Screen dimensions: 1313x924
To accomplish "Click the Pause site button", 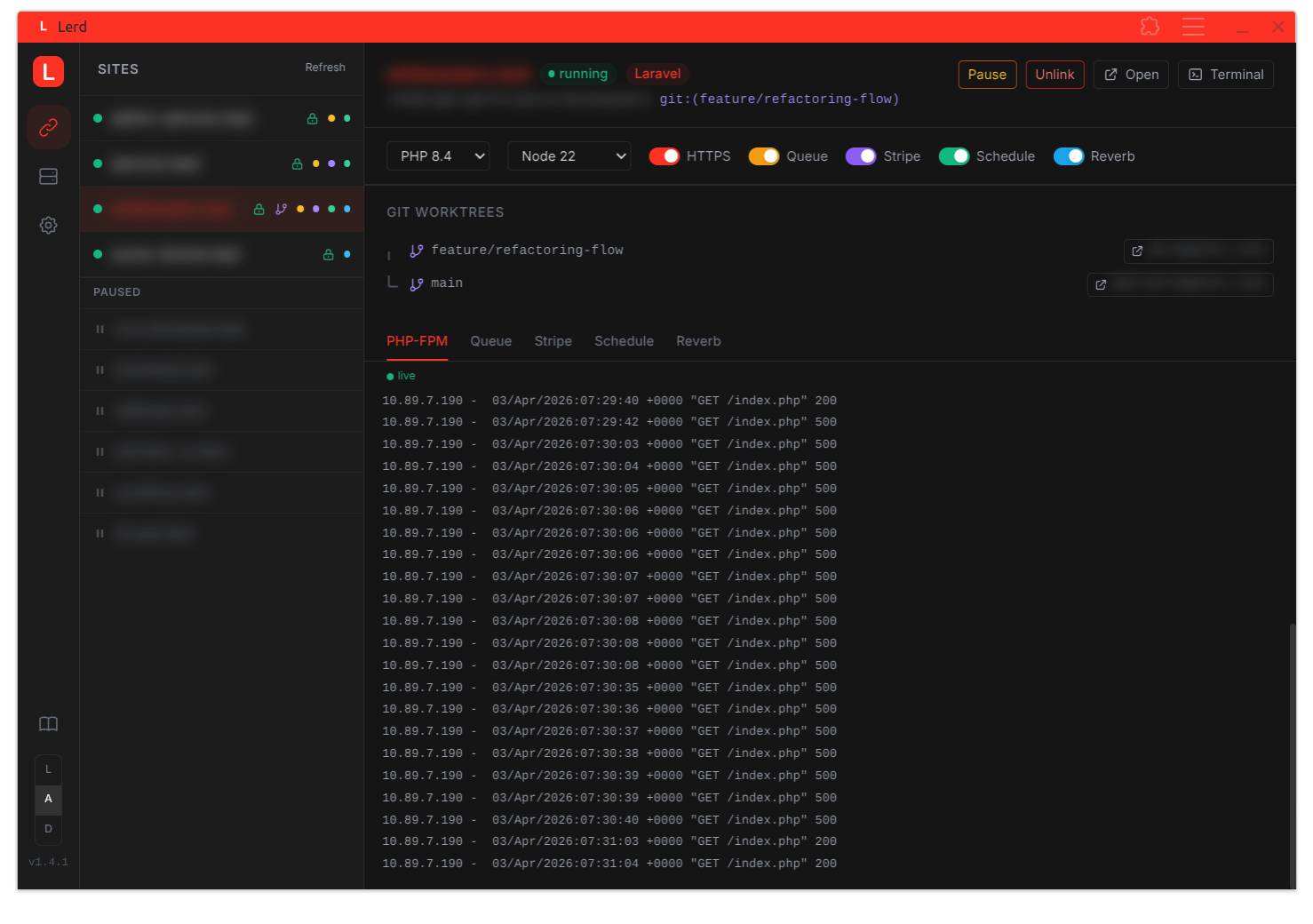I will pyautogui.click(x=987, y=75).
